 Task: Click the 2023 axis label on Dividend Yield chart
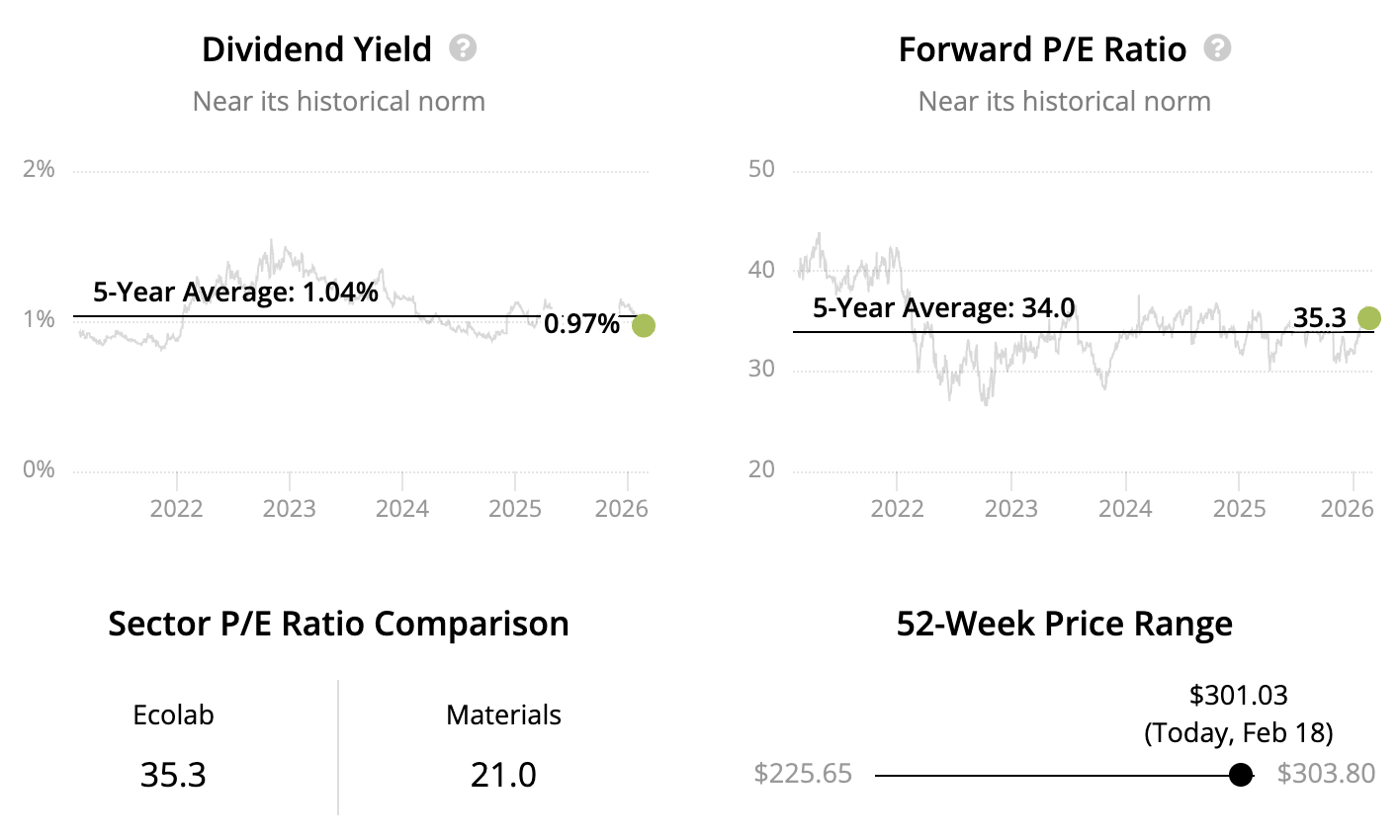click(x=290, y=509)
